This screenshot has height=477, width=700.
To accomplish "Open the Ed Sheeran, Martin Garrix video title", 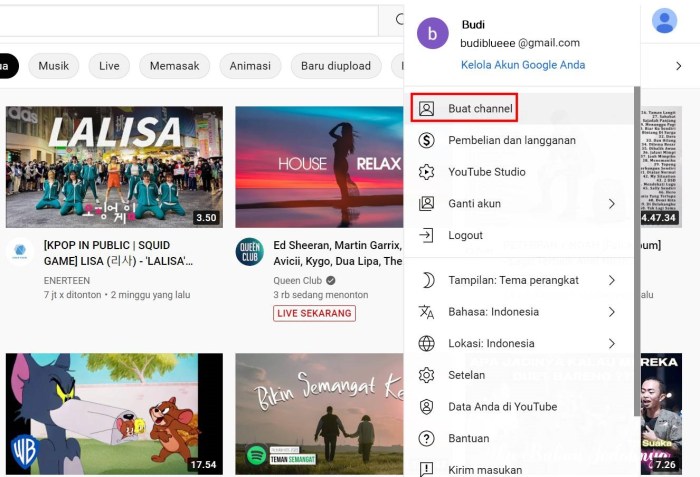I will pos(338,253).
